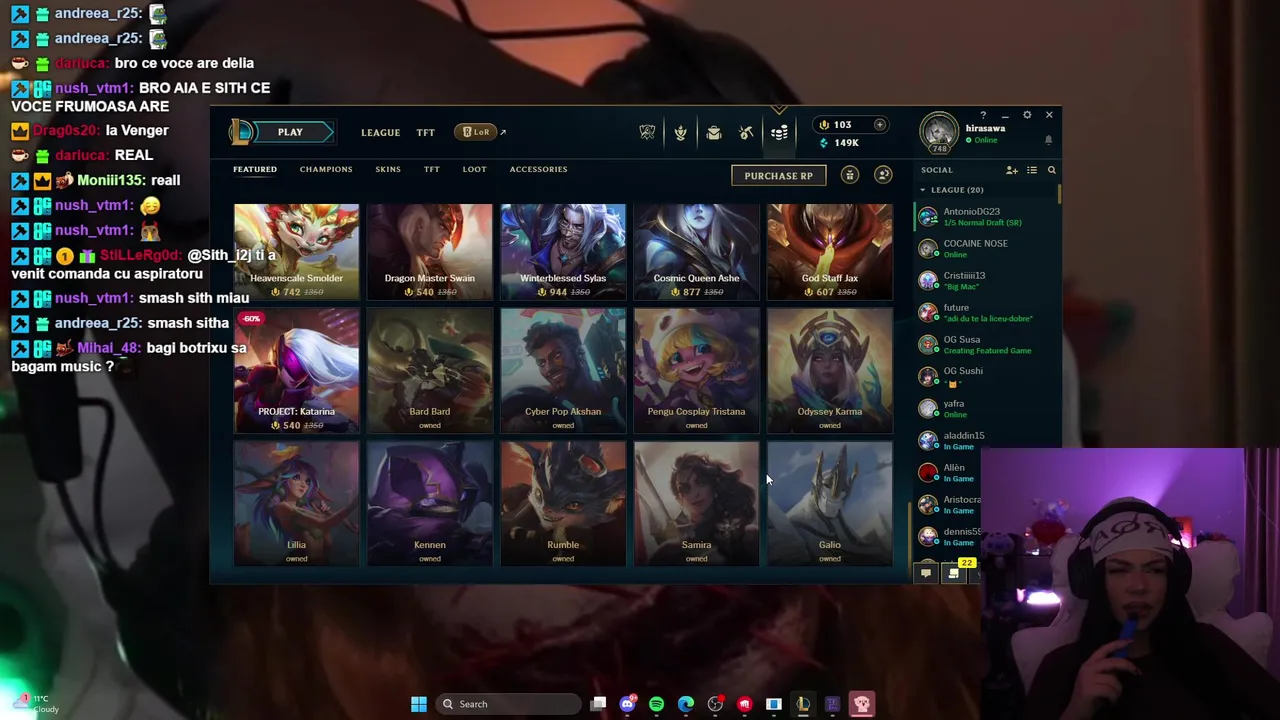1280x720 pixels.
Task: Select friend AntonioDG23 in Social list
Action: (x=984, y=216)
